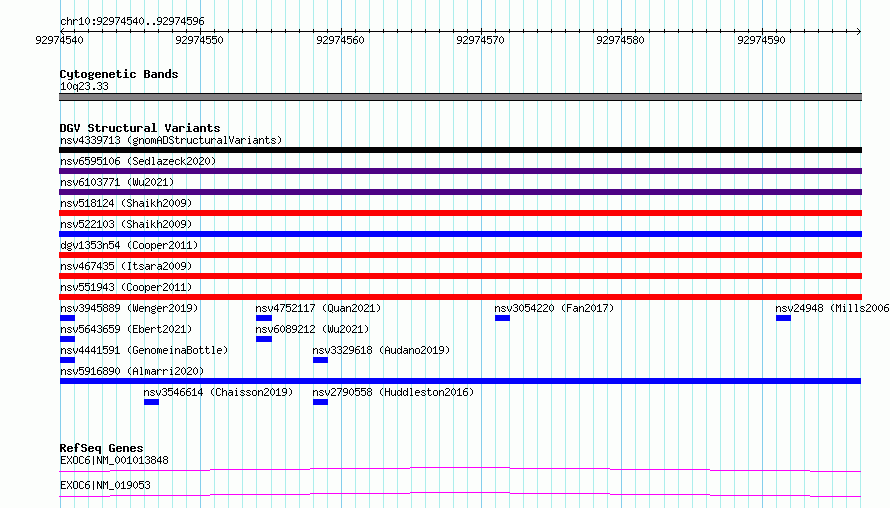Click small blue nsv3329618 variant marker

(x=320, y=360)
